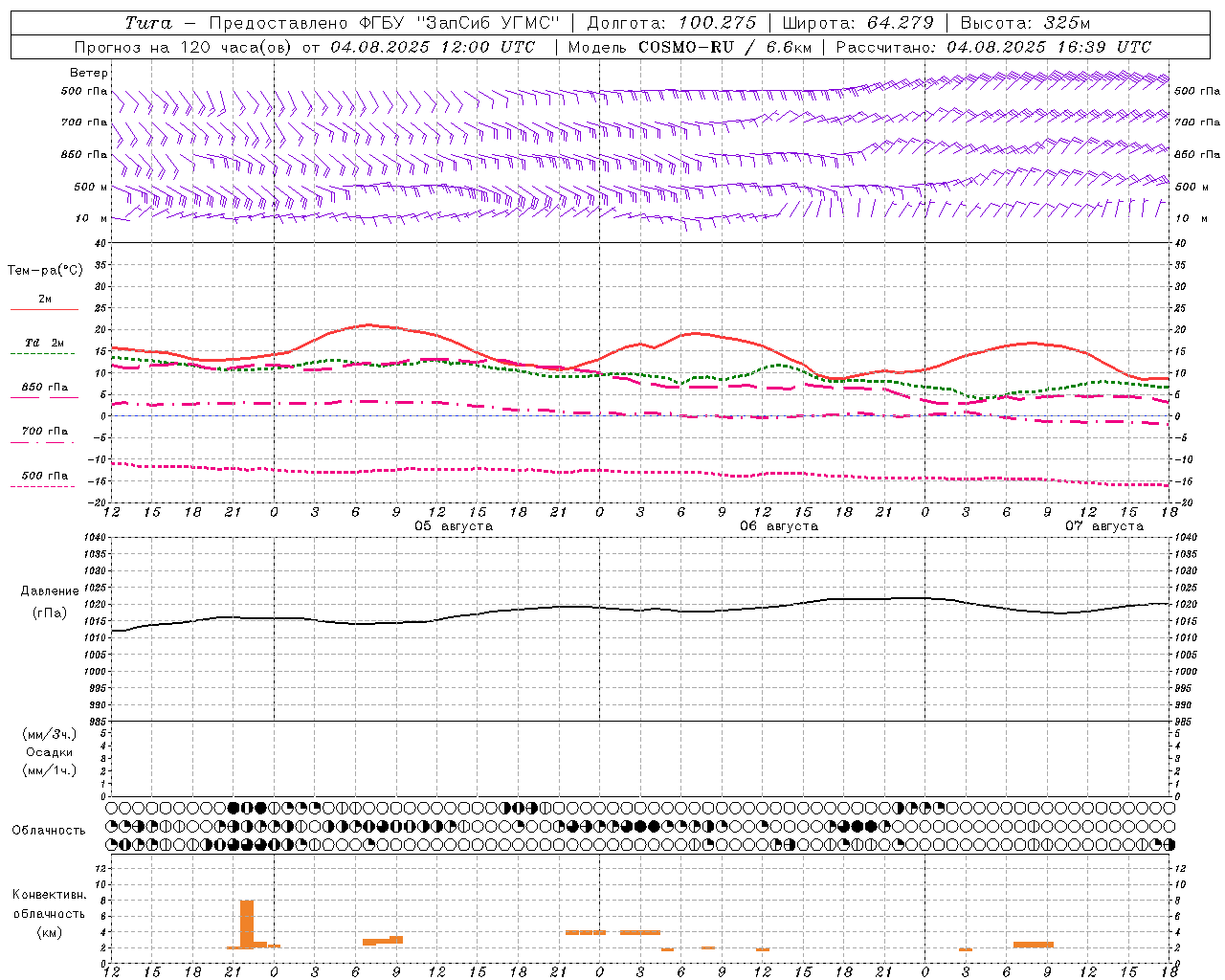
Task: Click the tallest orange convective cloud bar
Action: coord(247,924)
